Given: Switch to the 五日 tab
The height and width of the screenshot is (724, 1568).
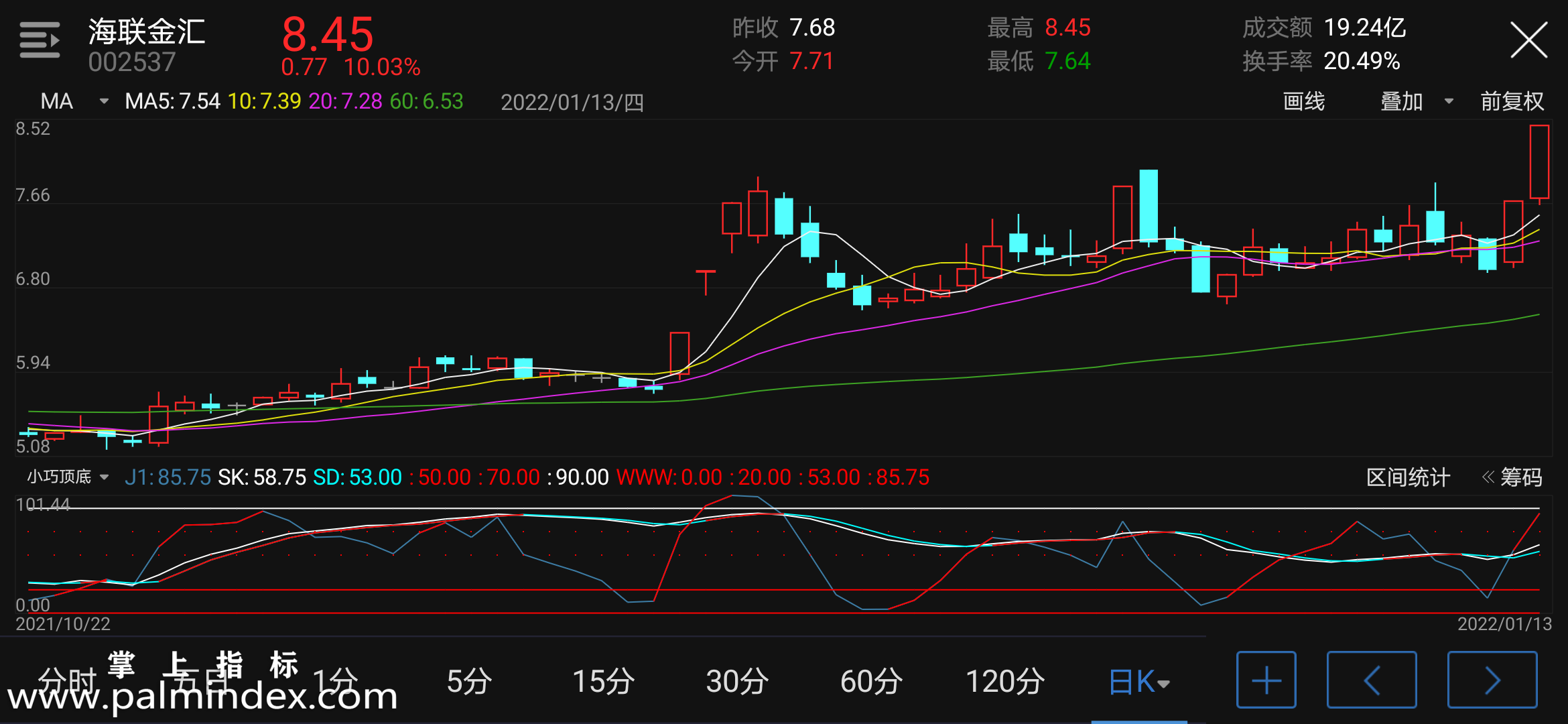Looking at the screenshot, I should click(x=201, y=682).
